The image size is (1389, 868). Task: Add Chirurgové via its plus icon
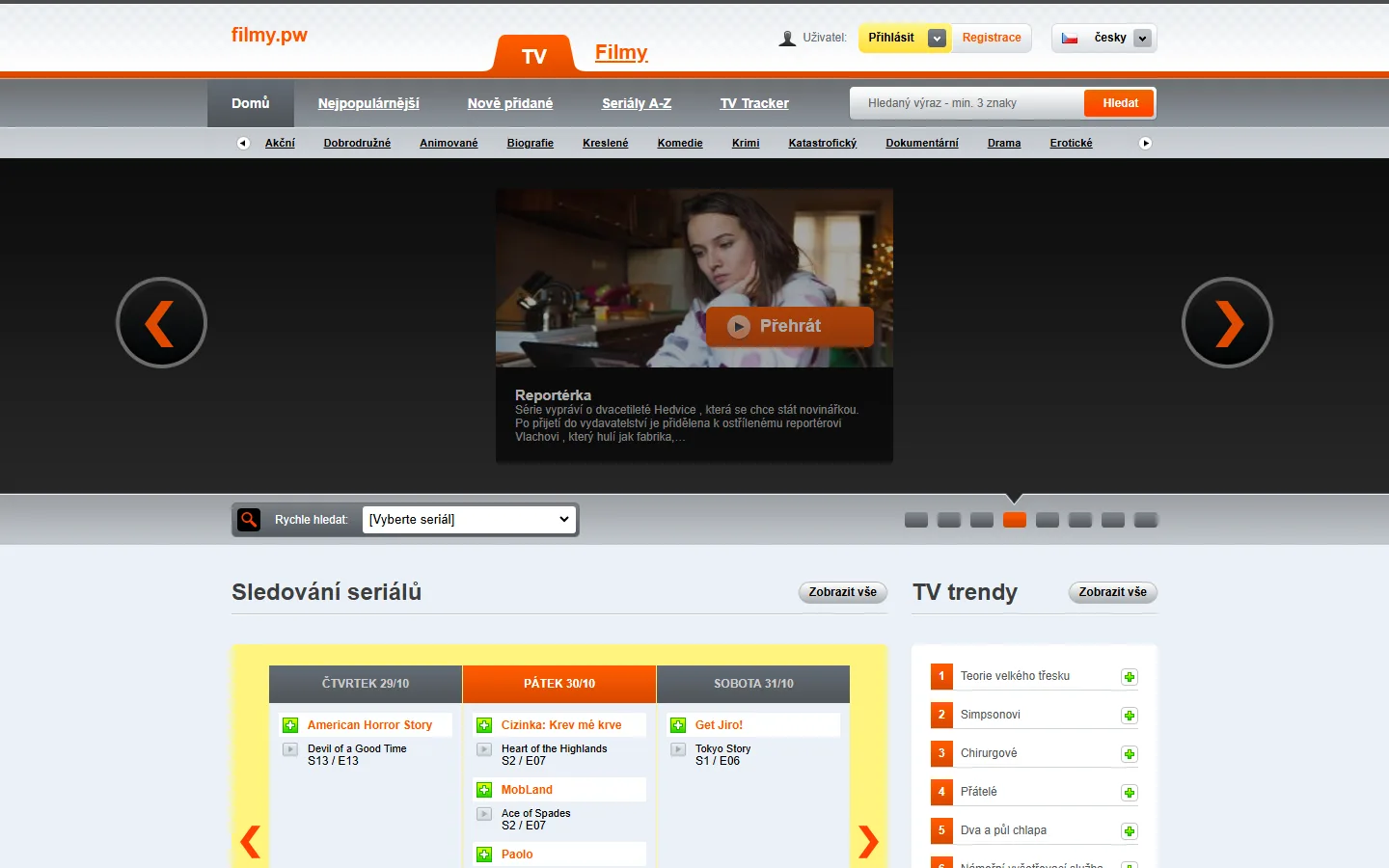point(1130,754)
